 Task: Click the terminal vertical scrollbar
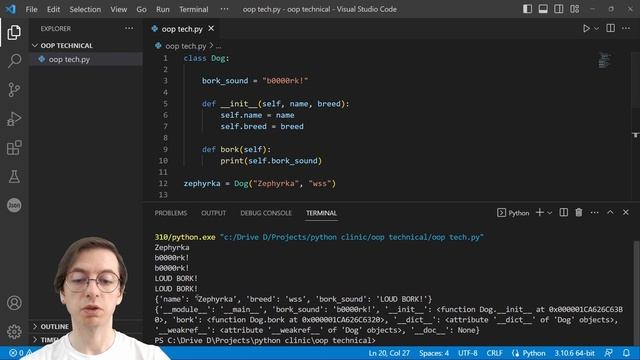[x=636, y=292]
